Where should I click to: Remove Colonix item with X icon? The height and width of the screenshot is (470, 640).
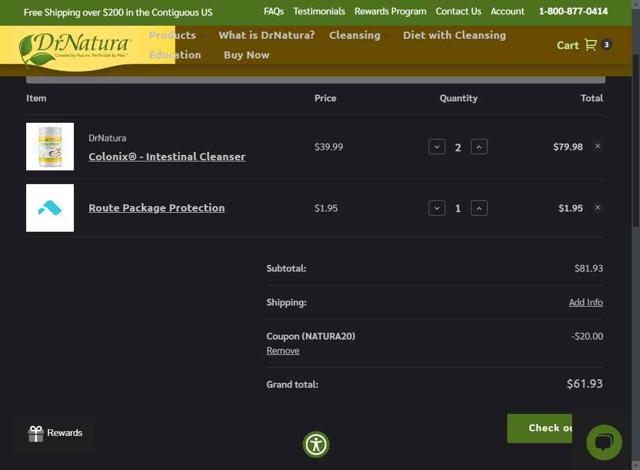pyautogui.click(x=598, y=146)
